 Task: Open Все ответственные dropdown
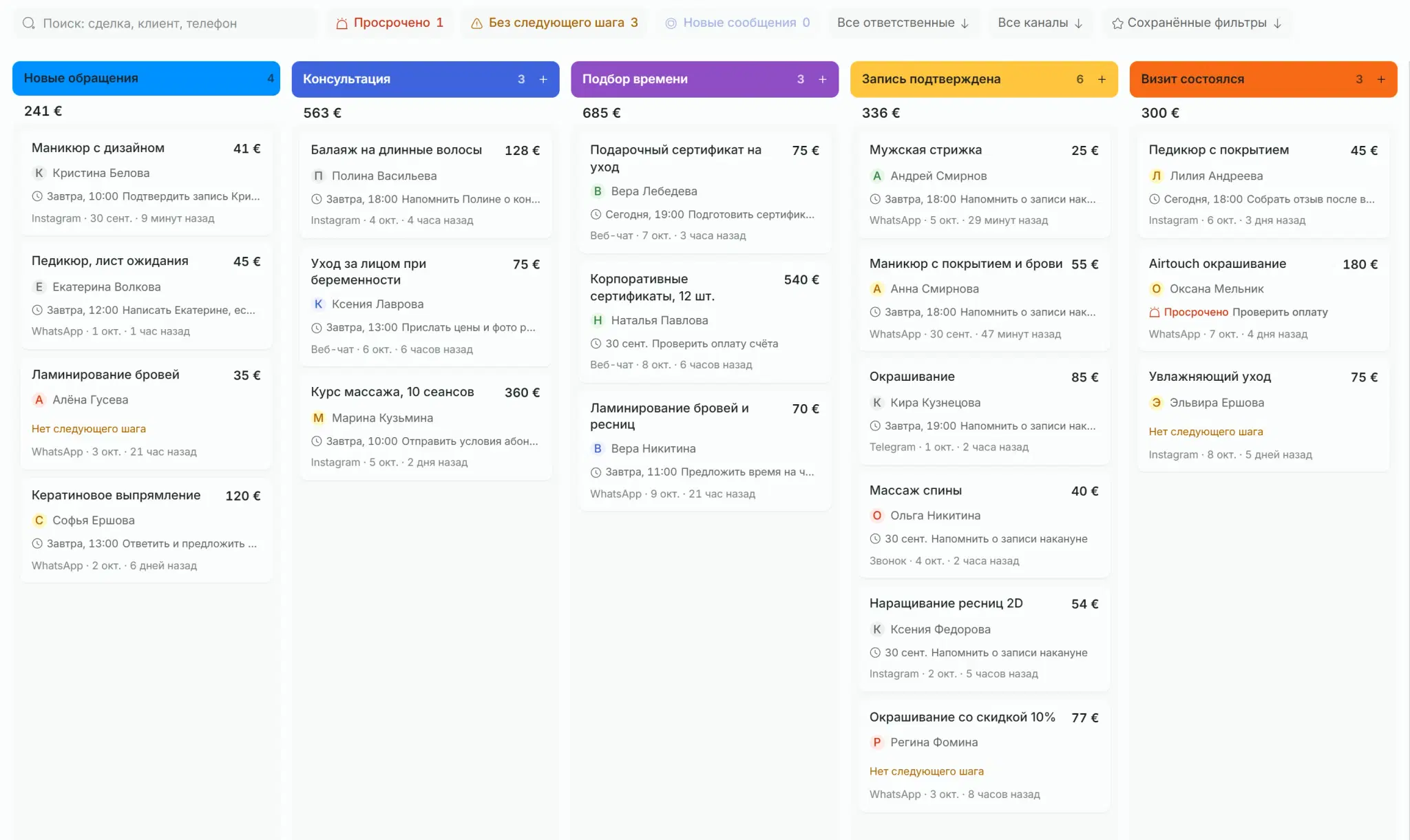click(x=903, y=23)
